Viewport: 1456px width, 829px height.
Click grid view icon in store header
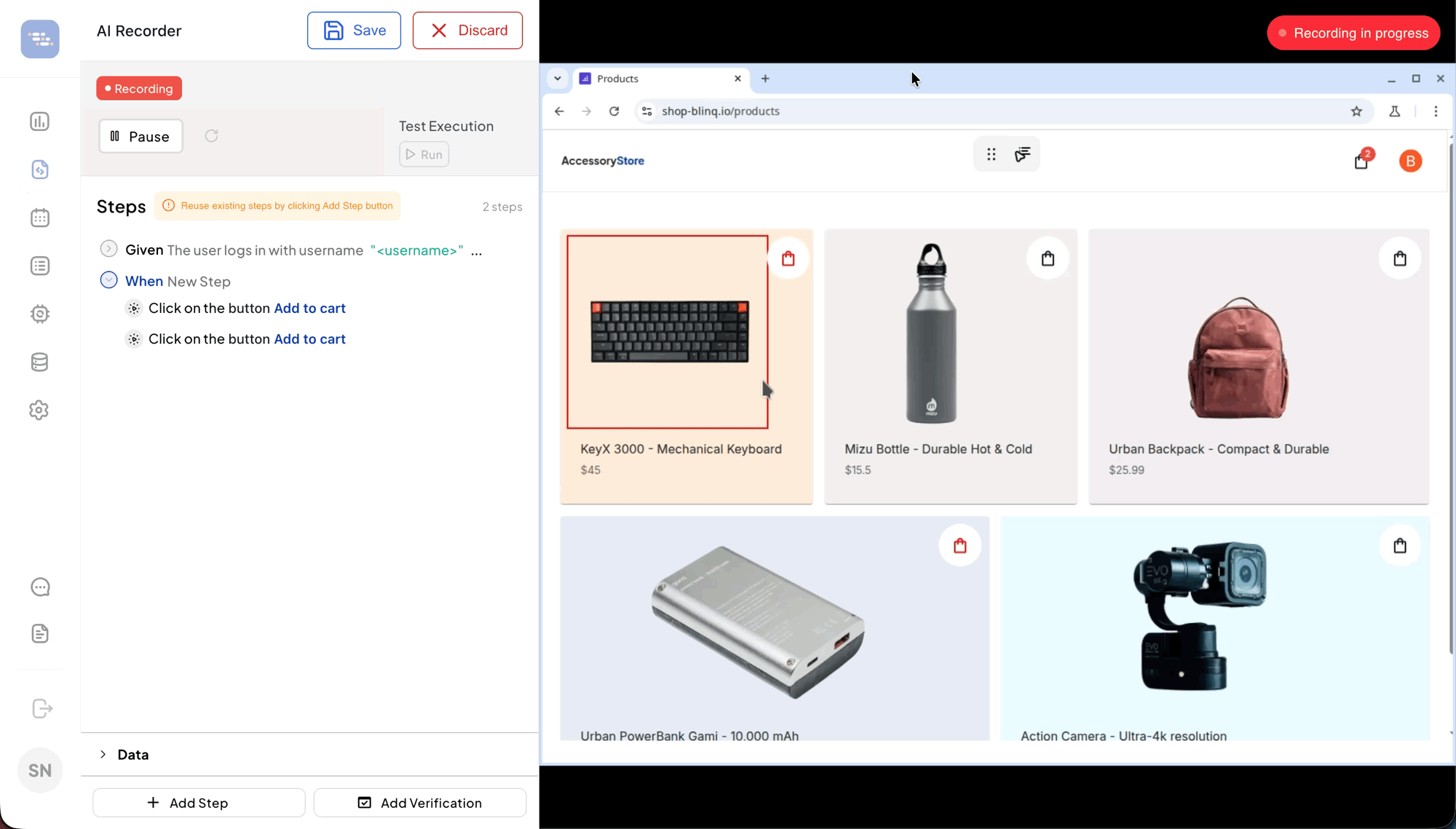click(x=992, y=154)
